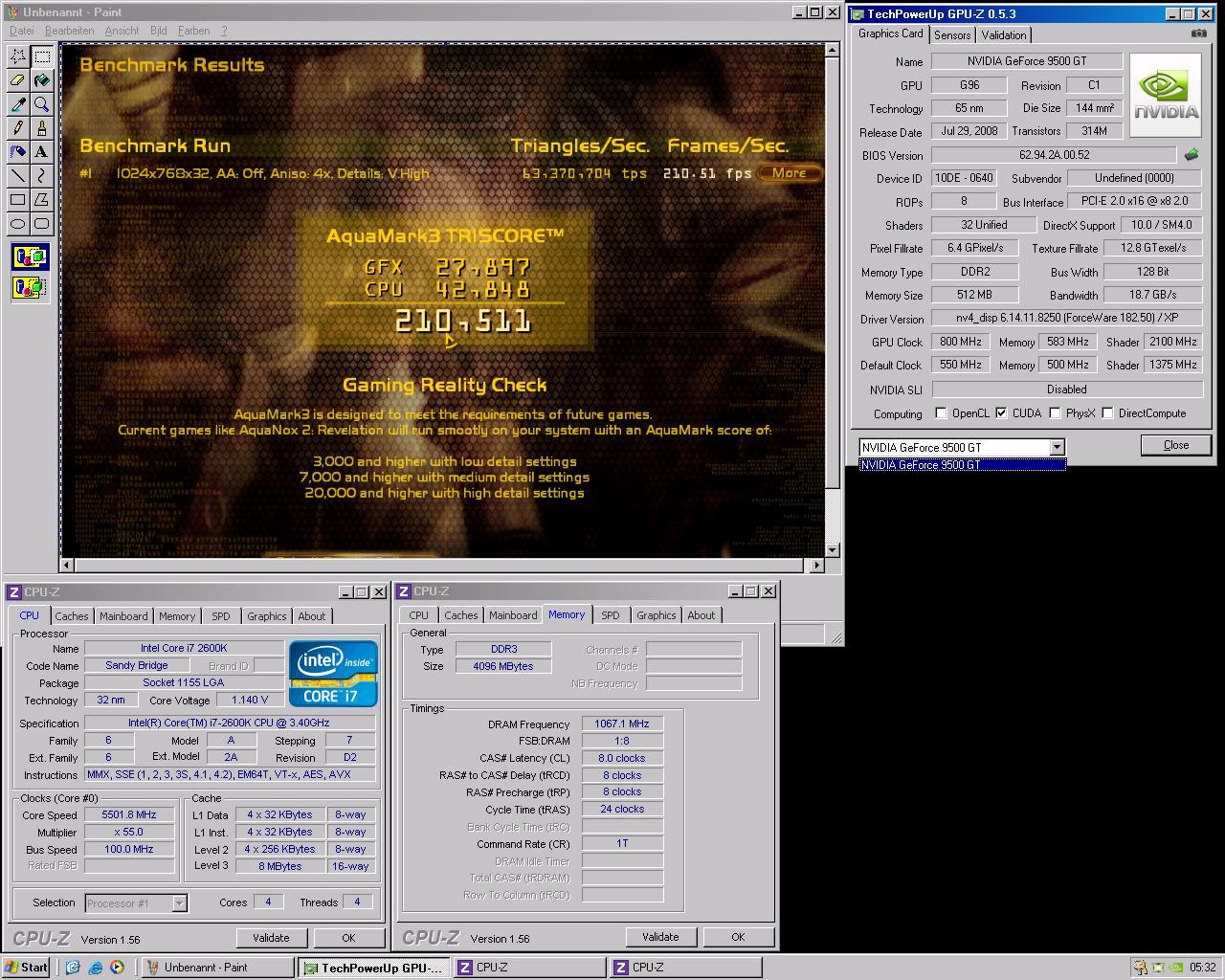The height and width of the screenshot is (980, 1225).
Task: Click OK in the CPU-Z Memory window
Action: click(738, 937)
